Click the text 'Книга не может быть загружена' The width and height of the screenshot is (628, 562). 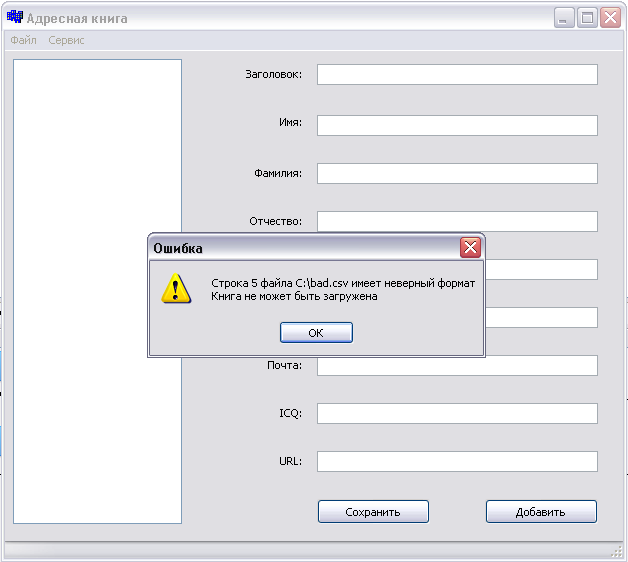[x=294, y=296]
